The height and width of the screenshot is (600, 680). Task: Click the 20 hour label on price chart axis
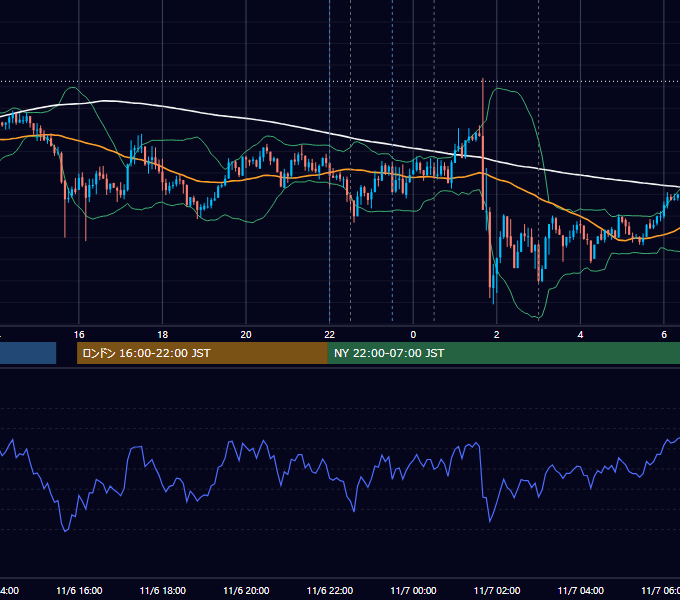[x=246, y=335]
